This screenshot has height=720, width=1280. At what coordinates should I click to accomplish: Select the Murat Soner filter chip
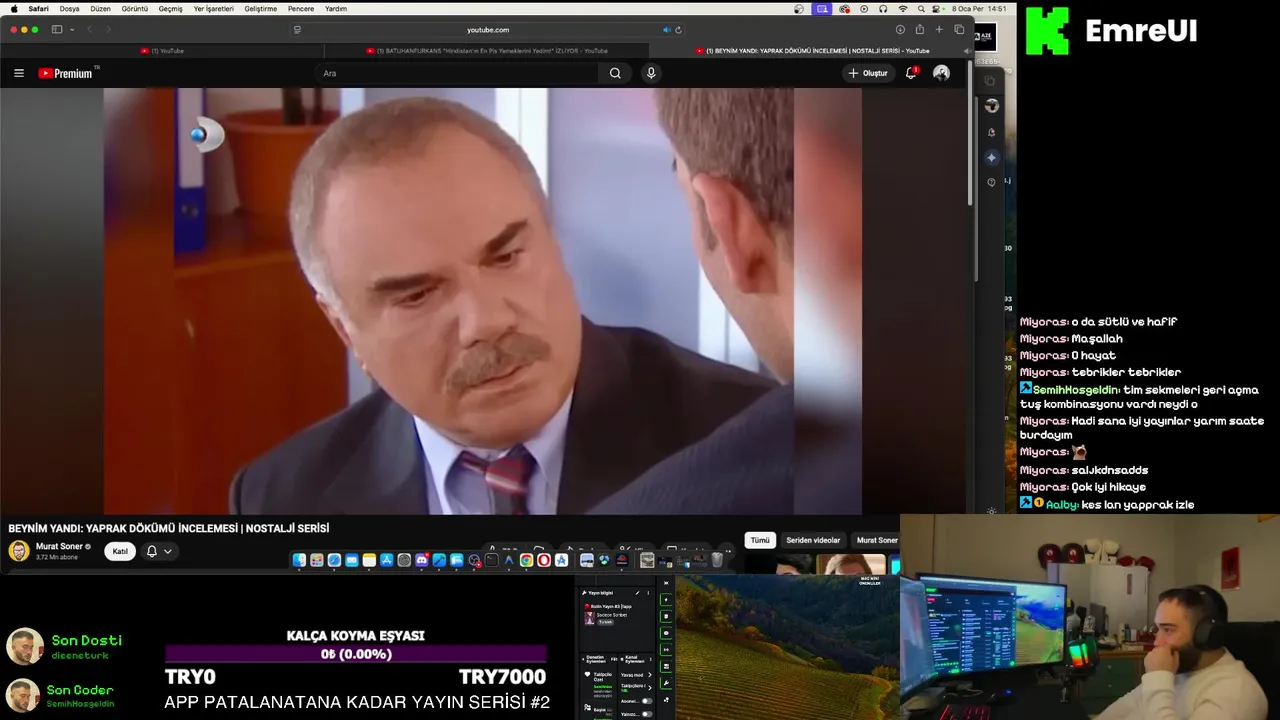tap(877, 540)
